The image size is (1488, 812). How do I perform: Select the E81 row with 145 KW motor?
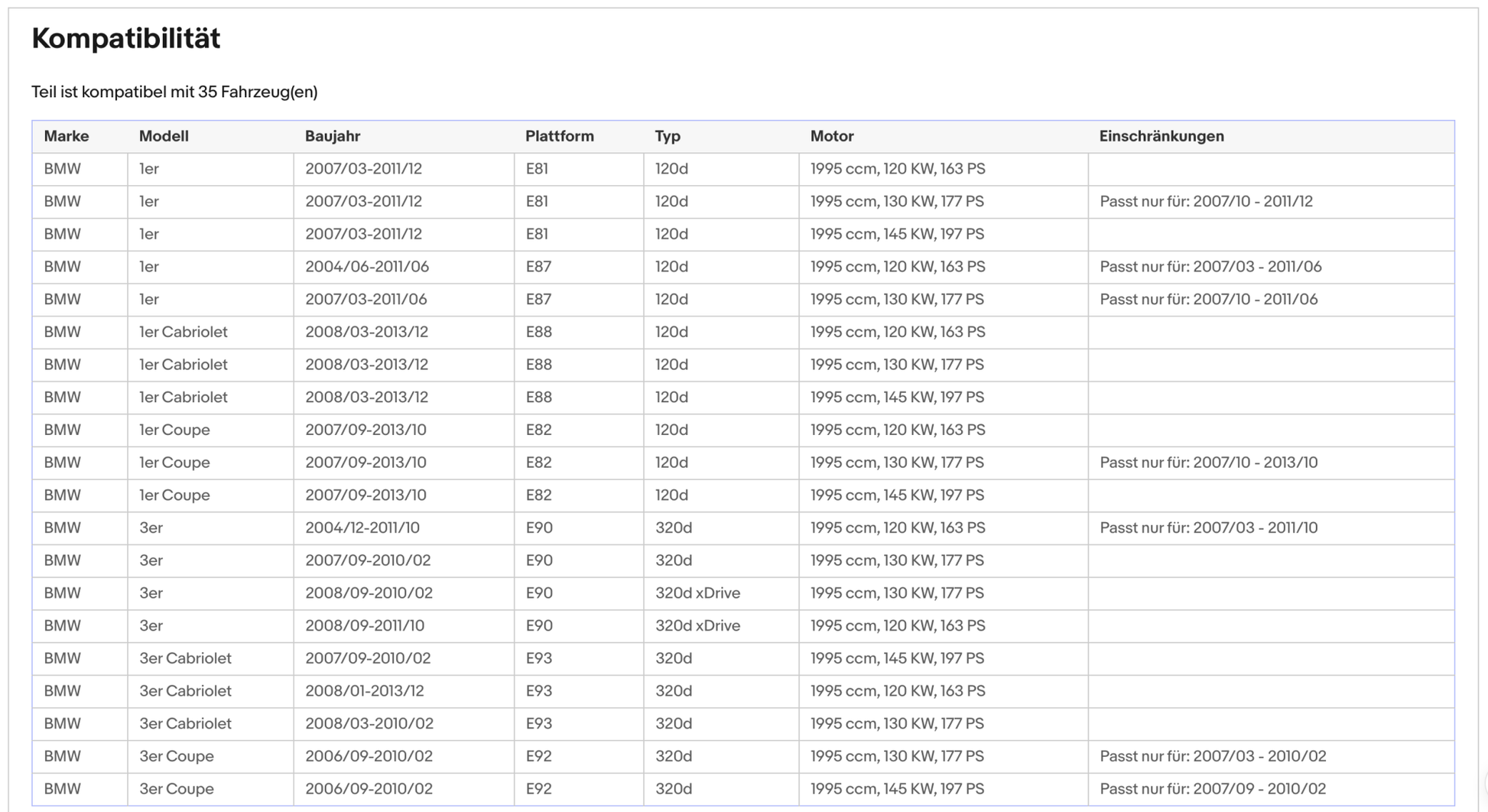[743, 235]
